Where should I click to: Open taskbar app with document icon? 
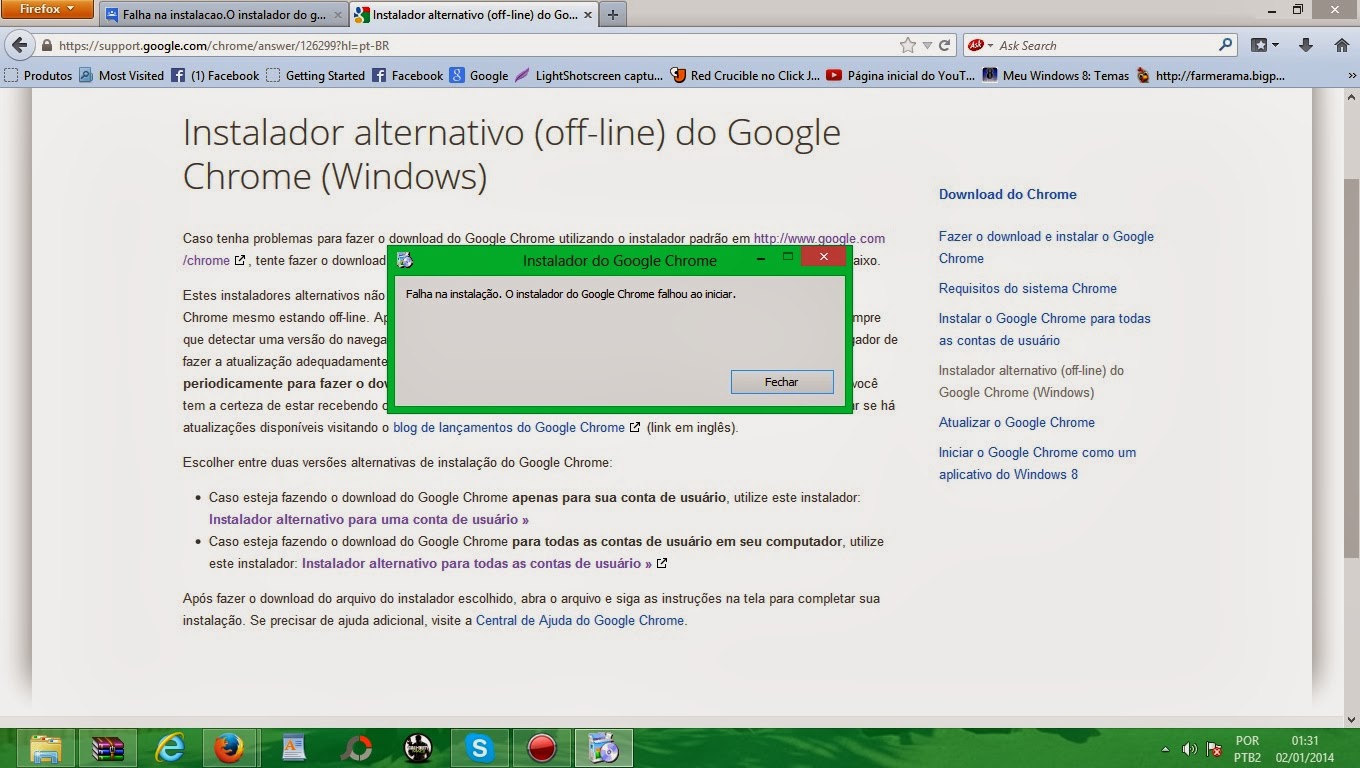(293, 748)
